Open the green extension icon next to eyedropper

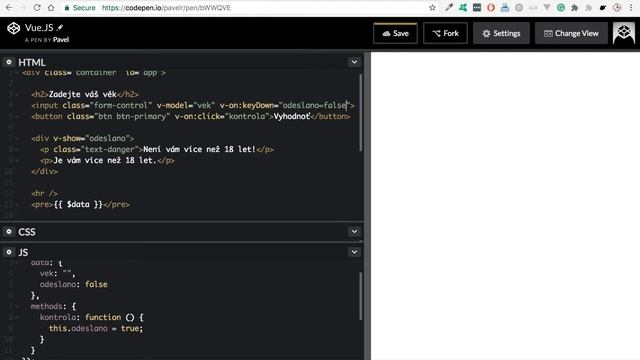coord(463,7)
